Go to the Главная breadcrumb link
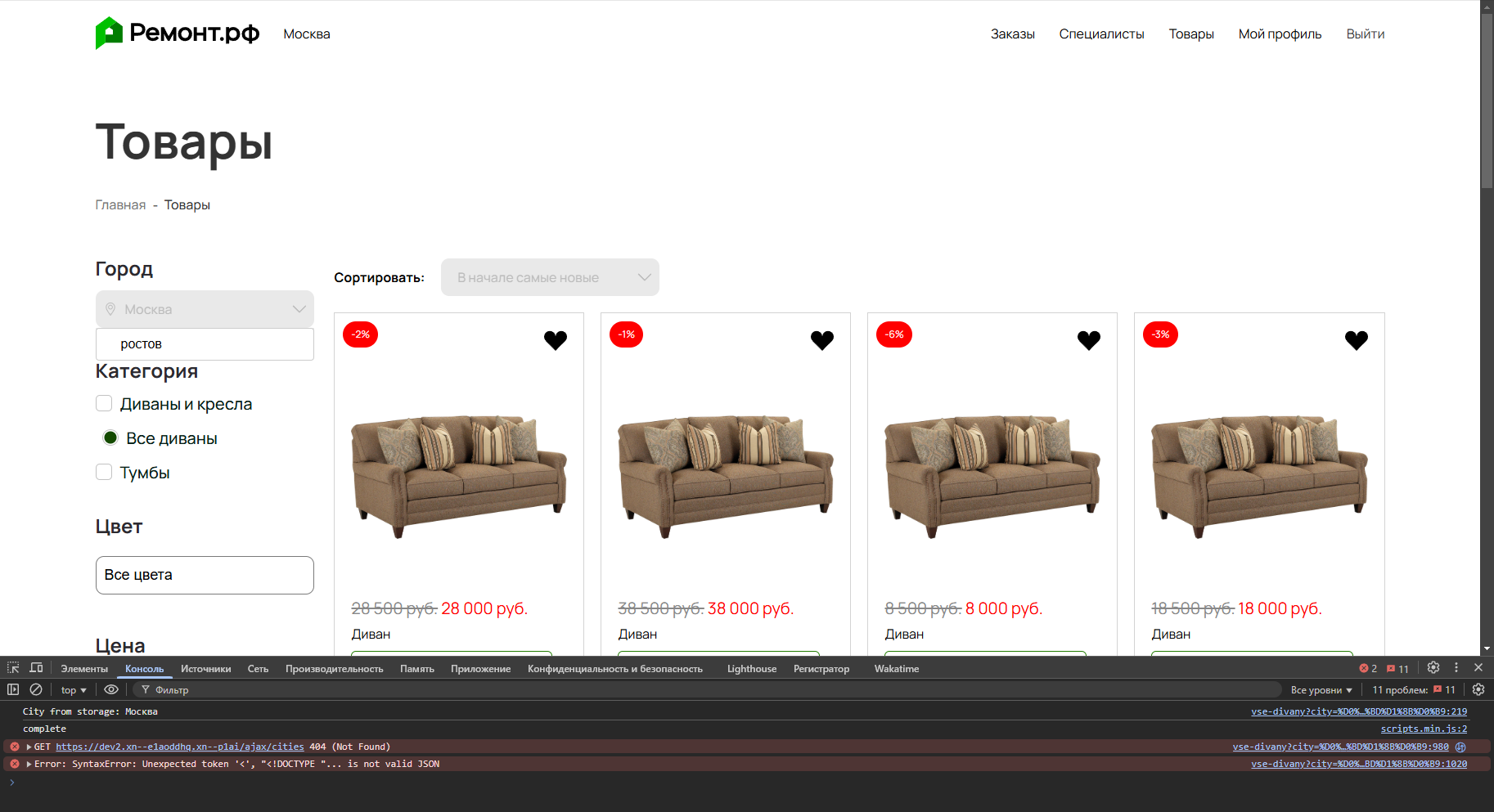 (120, 204)
